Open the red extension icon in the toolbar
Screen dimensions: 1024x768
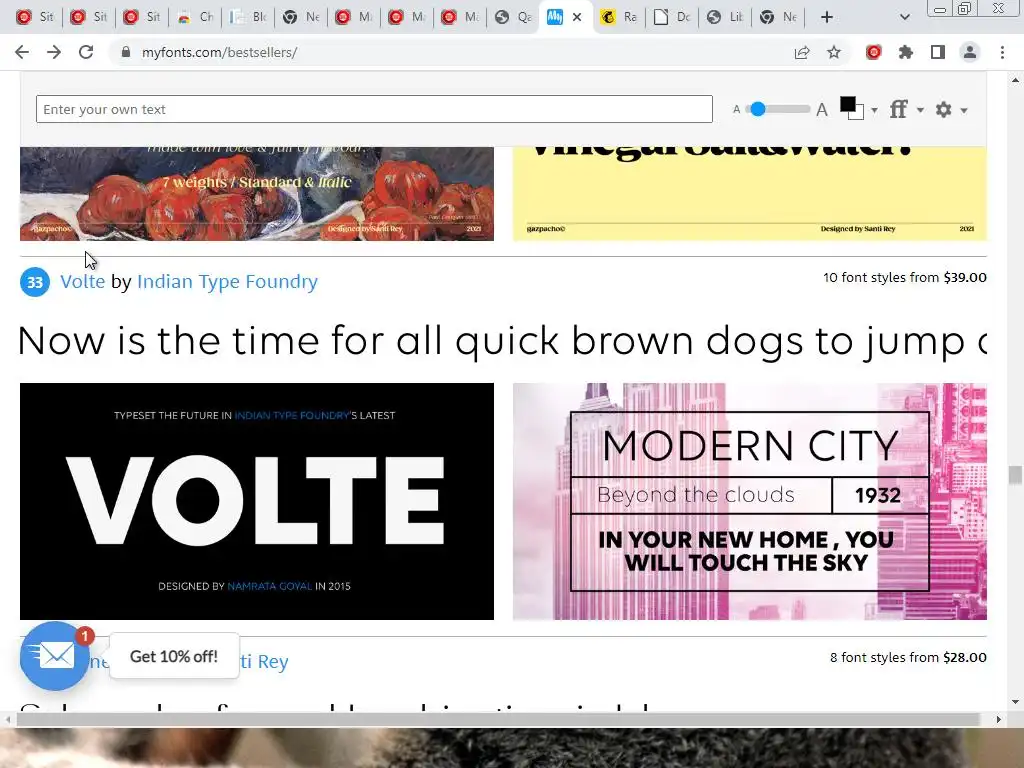coord(874,52)
